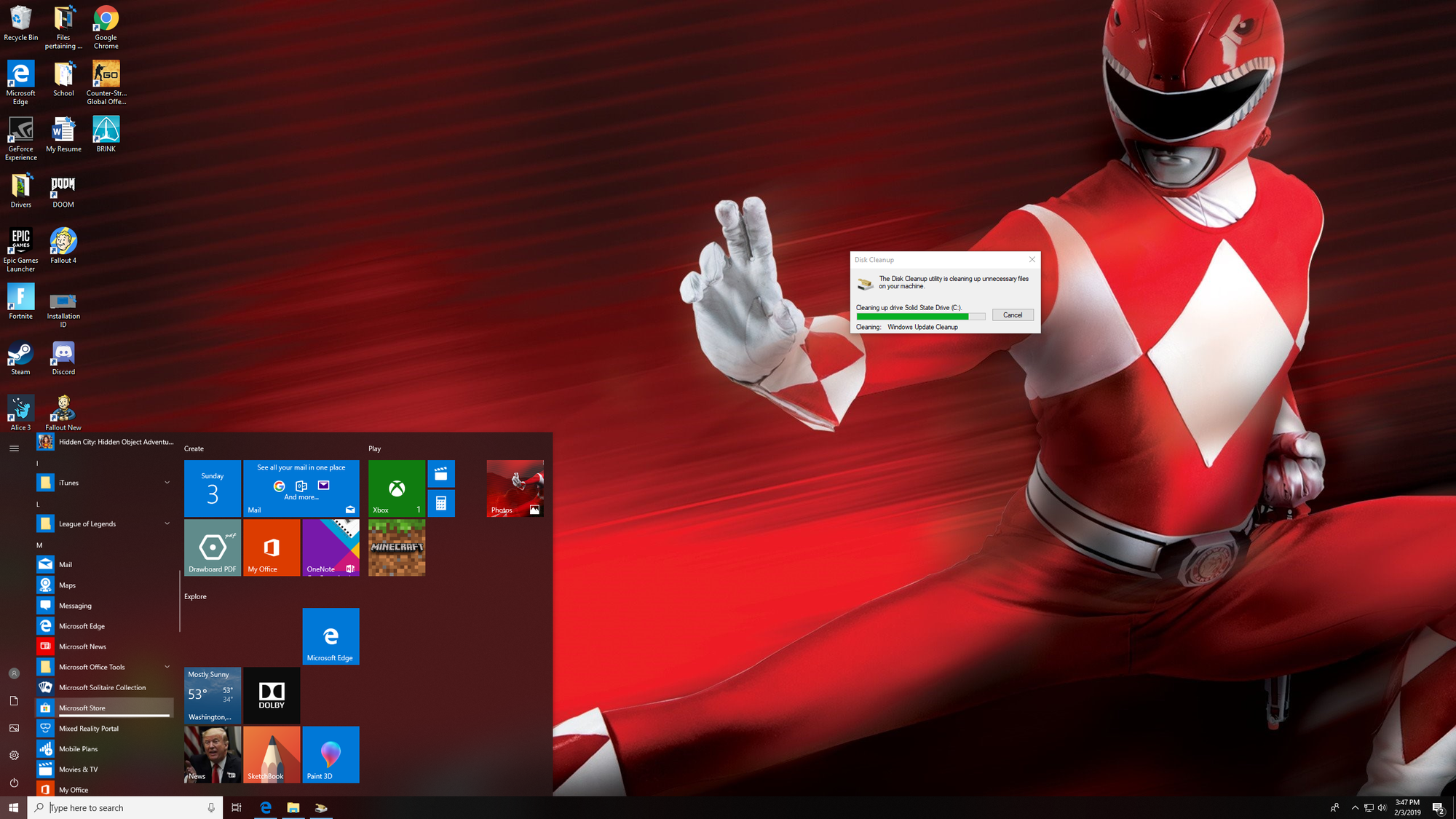This screenshot has height=819, width=1456.
Task: Open Mail from the app list
Action: pyautogui.click(x=105, y=564)
